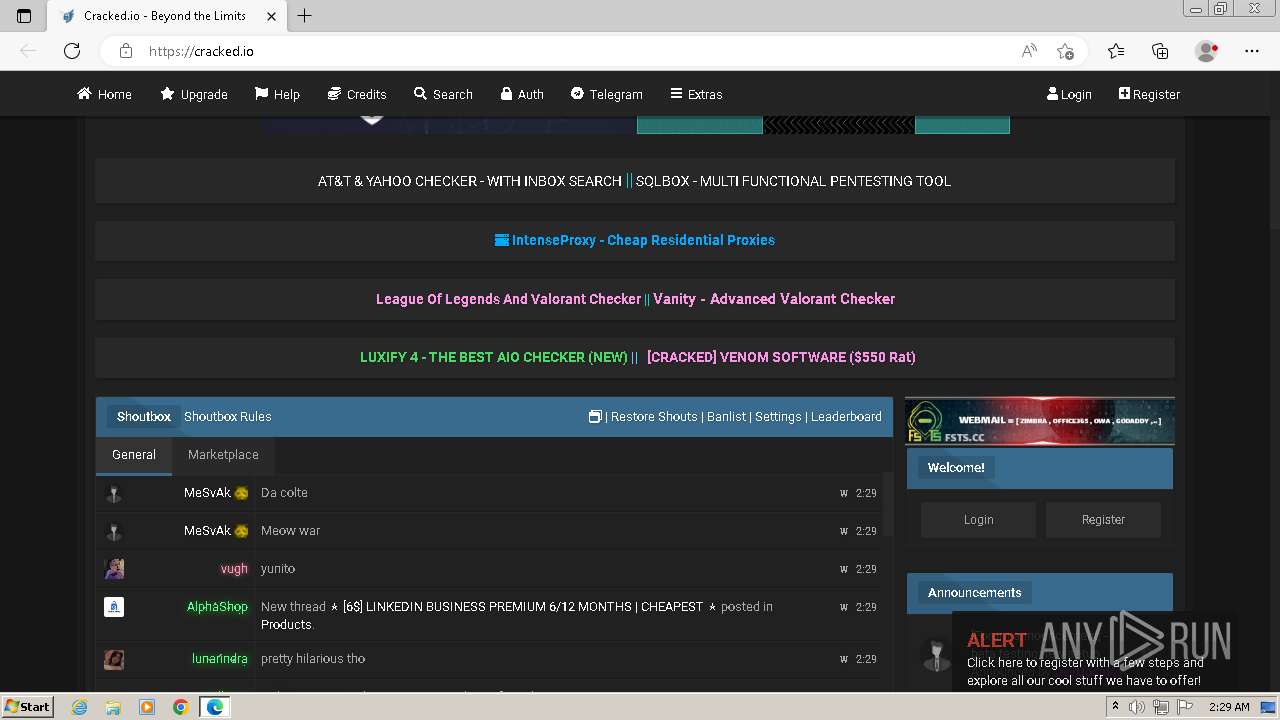Image resolution: width=1280 pixels, height=720 pixels.
Task: Launch Chrome from taskbar
Action: [x=180, y=707]
